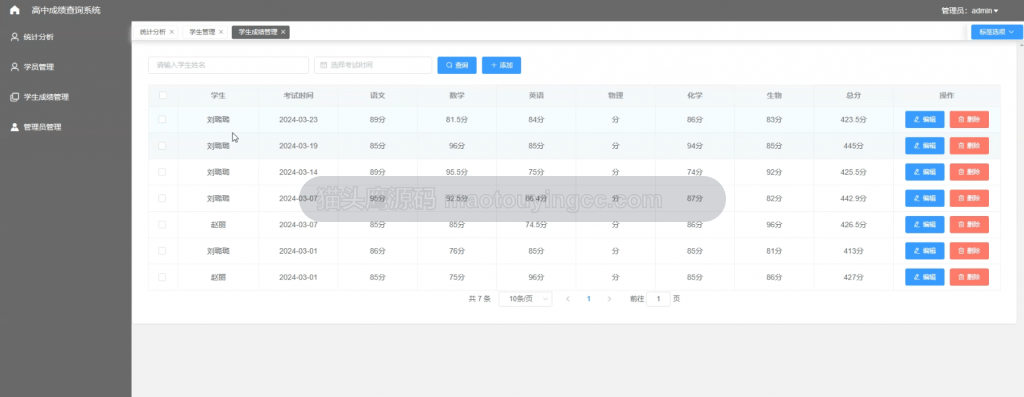Toggle the select-all checkbox in table header

(163, 95)
